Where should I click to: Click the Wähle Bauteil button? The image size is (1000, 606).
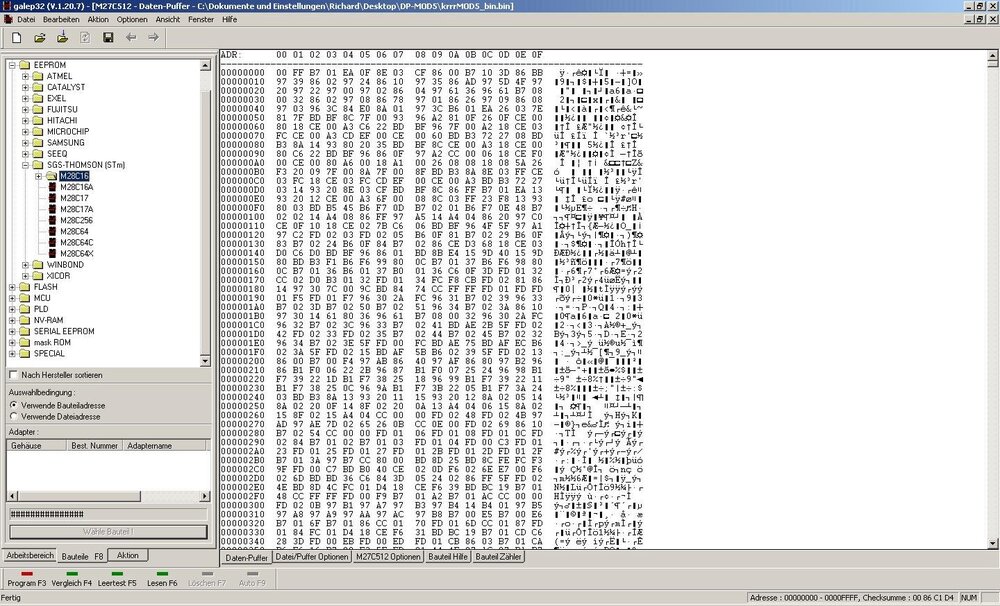pyautogui.click(x=108, y=531)
